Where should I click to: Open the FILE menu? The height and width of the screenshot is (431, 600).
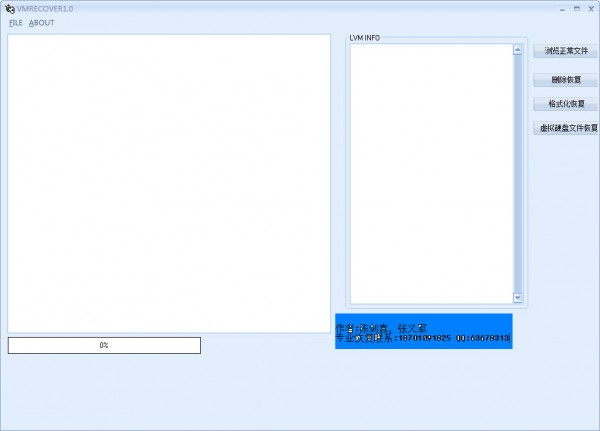pos(16,23)
